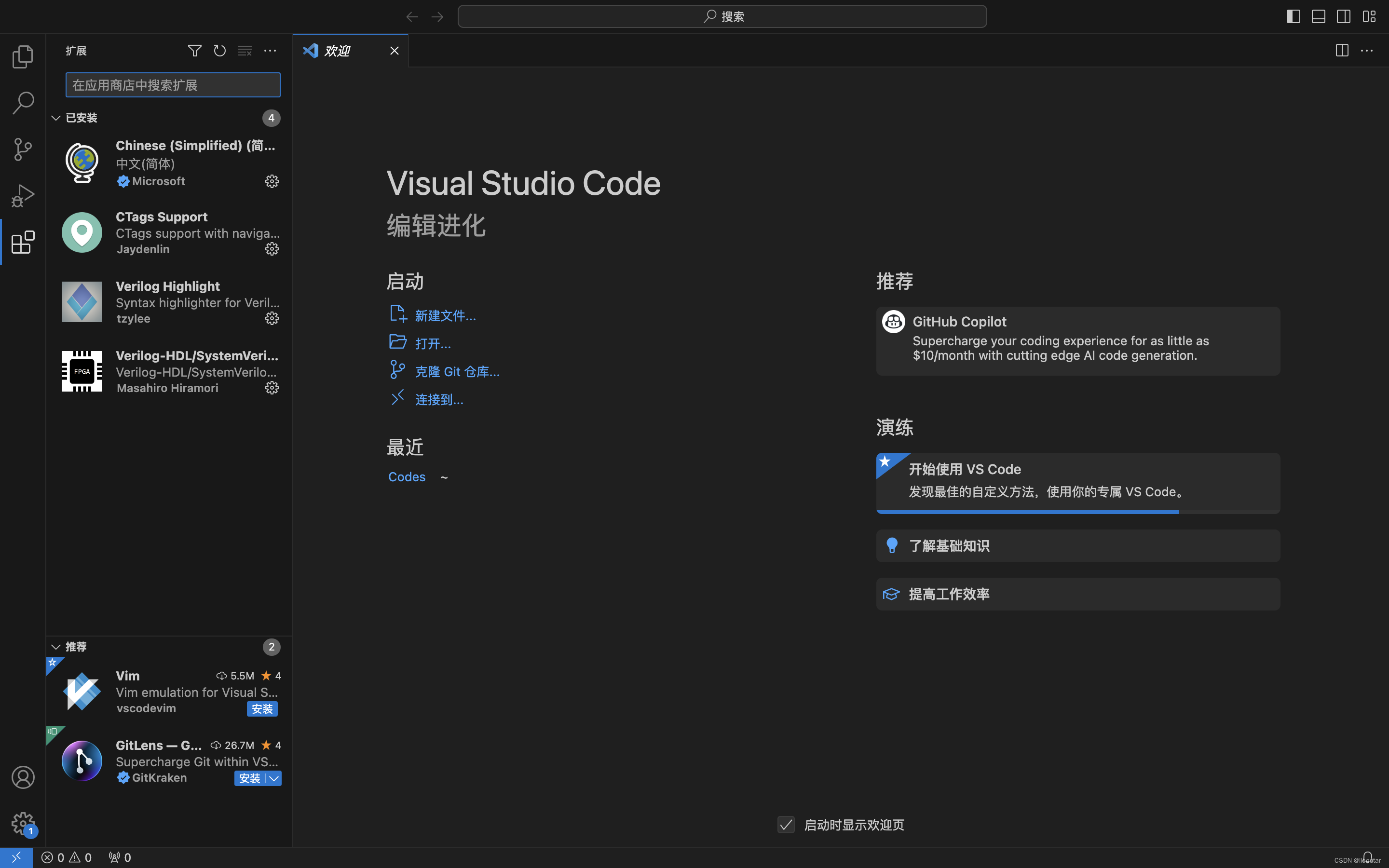Click the Open... link
The height and width of the screenshot is (868, 1389).
[x=433, y=343]
